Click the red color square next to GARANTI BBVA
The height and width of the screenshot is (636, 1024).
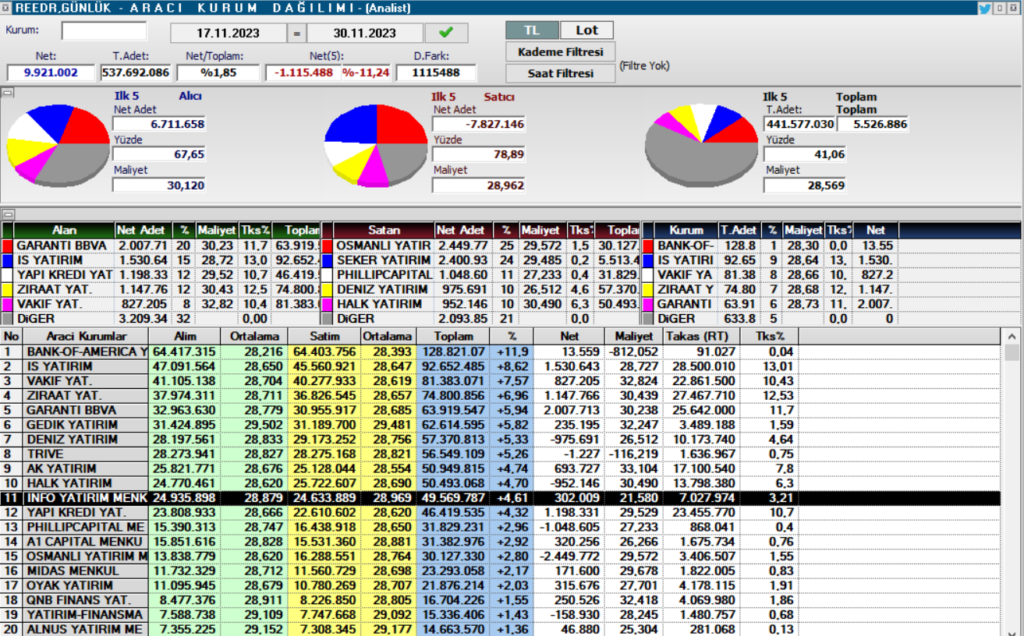pyautogui.click(x=9, y=244)
